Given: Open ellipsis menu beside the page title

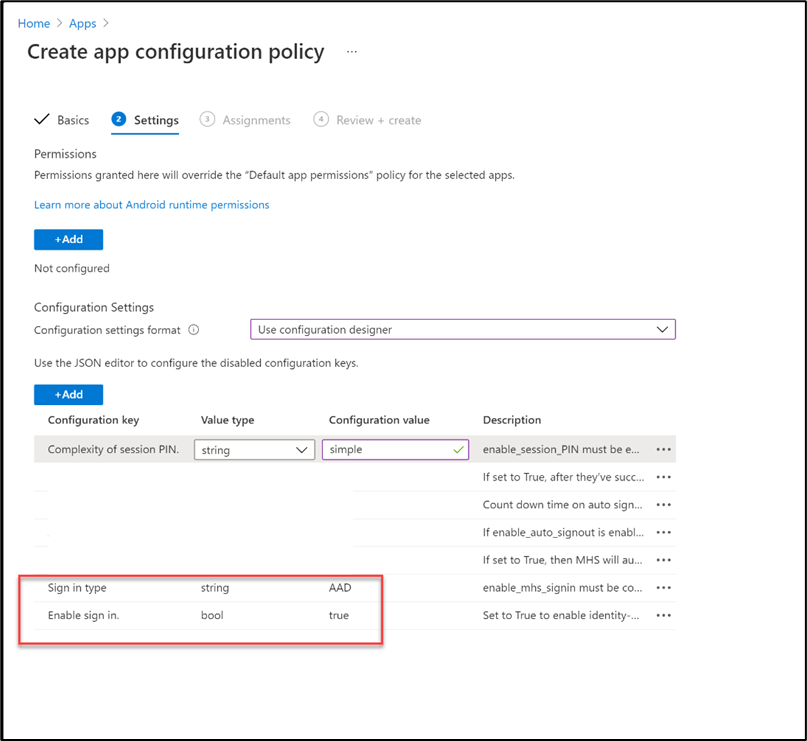Looking at the screenshot, I should click(351, 52).
